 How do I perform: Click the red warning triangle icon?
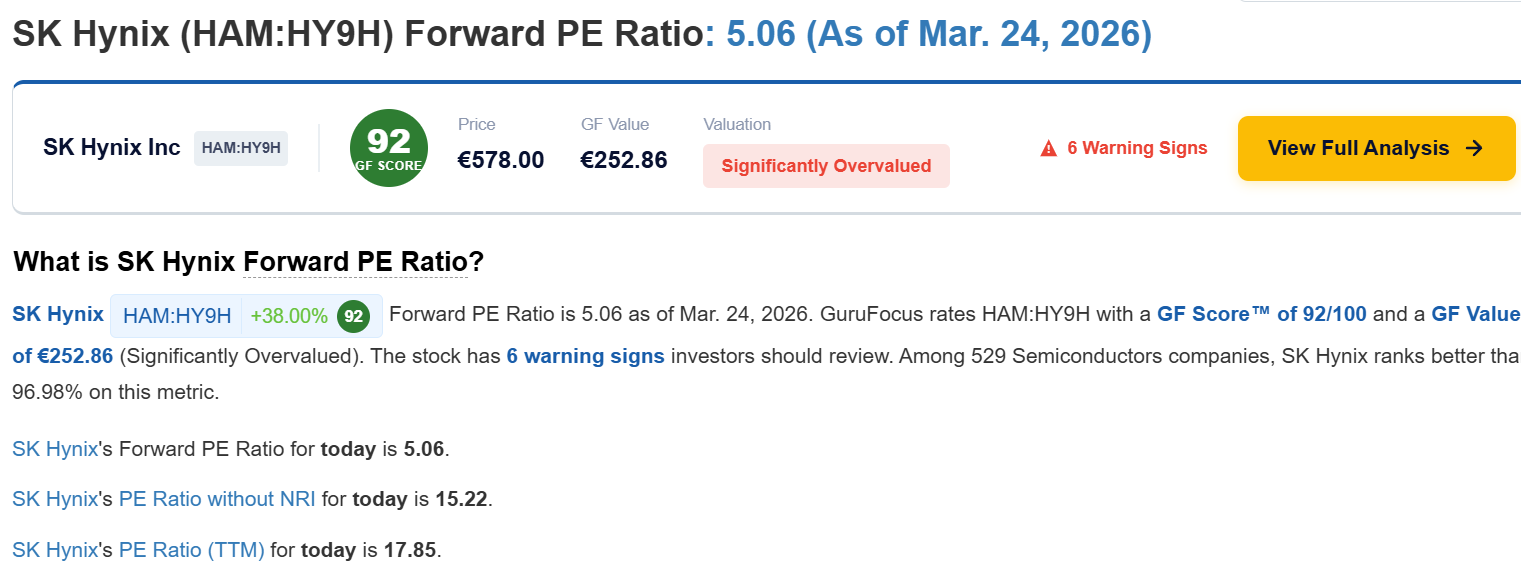(x=1048, y=149)
